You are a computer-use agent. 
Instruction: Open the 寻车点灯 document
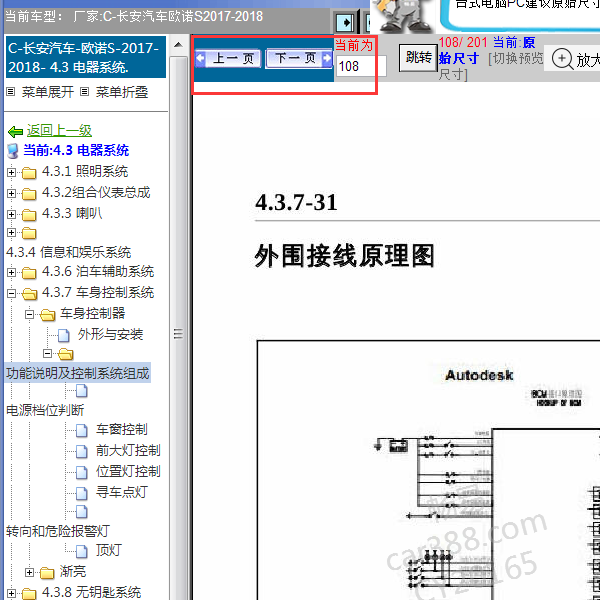click(122, 492)
